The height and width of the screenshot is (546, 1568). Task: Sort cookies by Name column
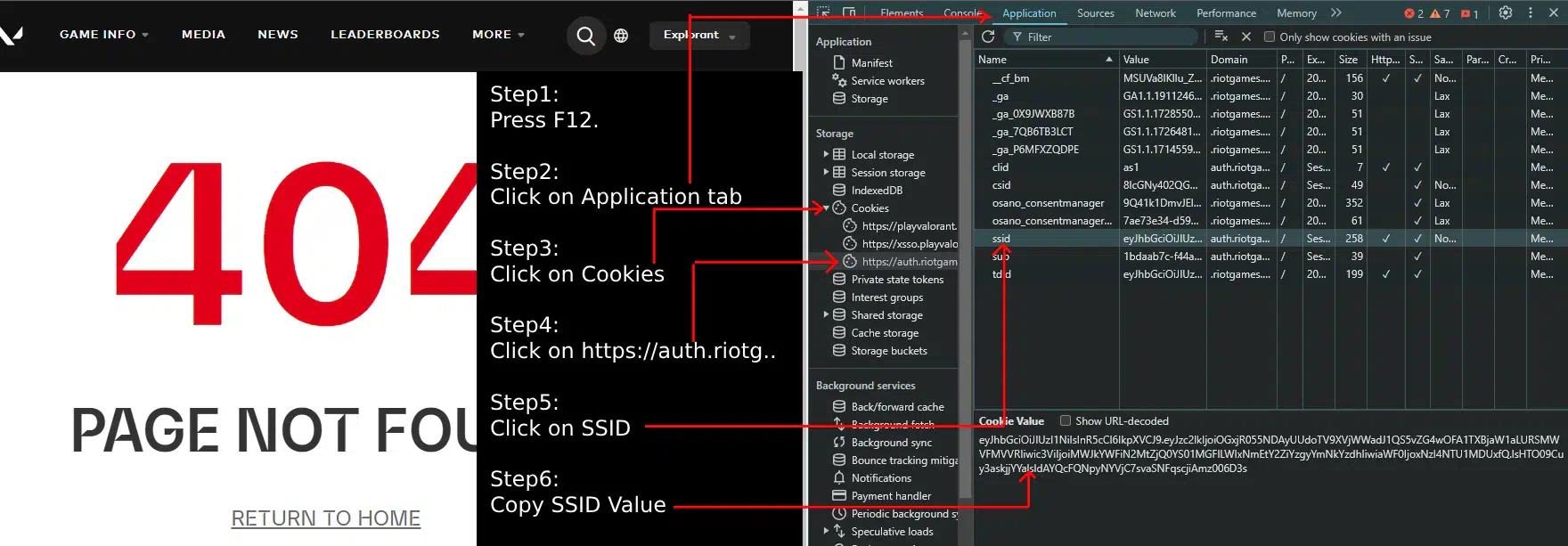(1045, 60)
